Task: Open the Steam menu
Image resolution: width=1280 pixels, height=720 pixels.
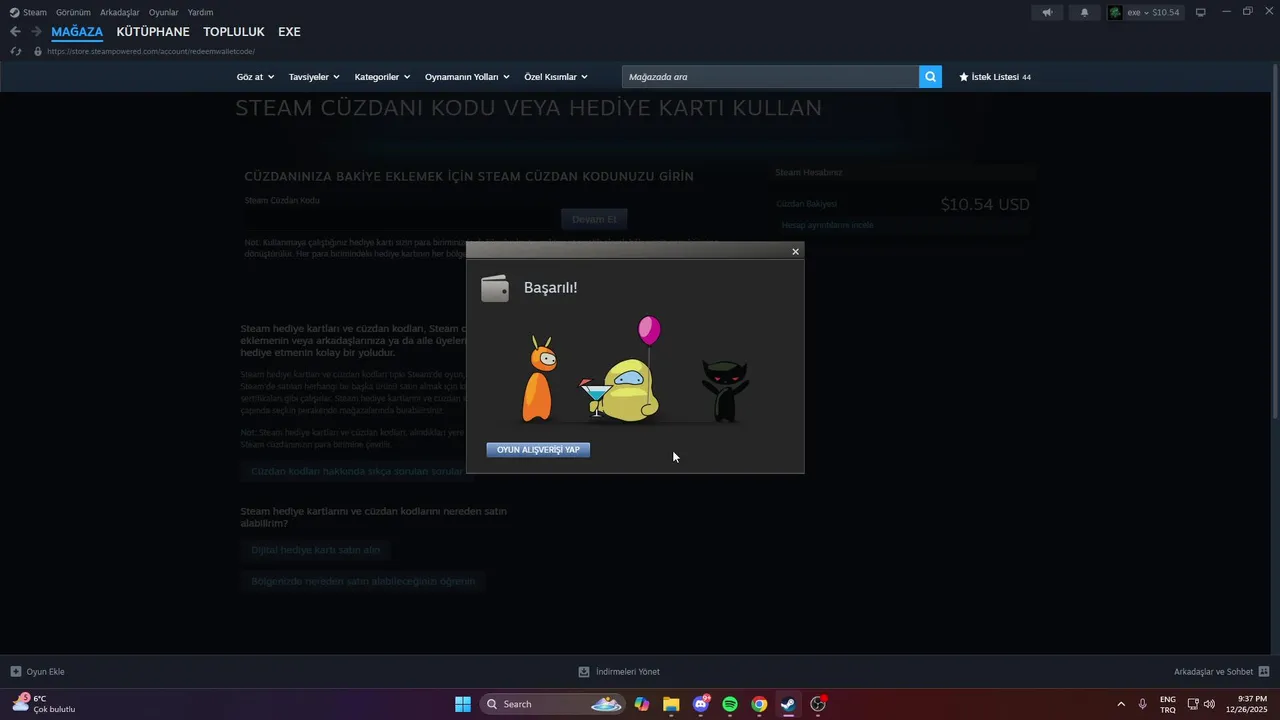Action: [x=28, y=12]
